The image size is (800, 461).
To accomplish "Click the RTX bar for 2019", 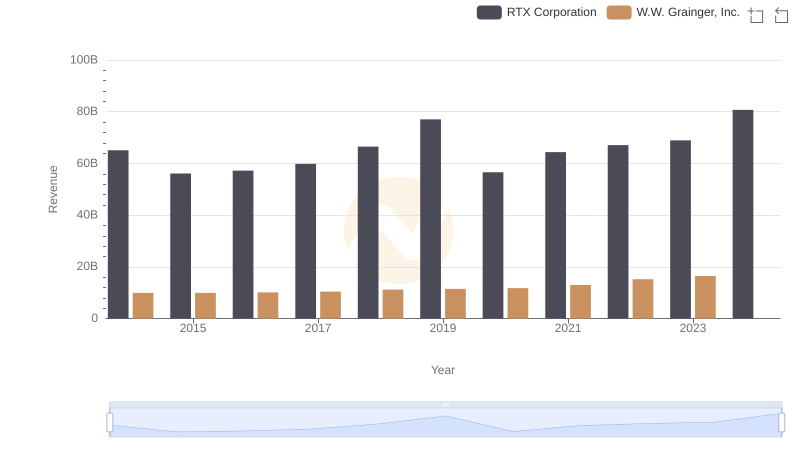I will (431, 219).
